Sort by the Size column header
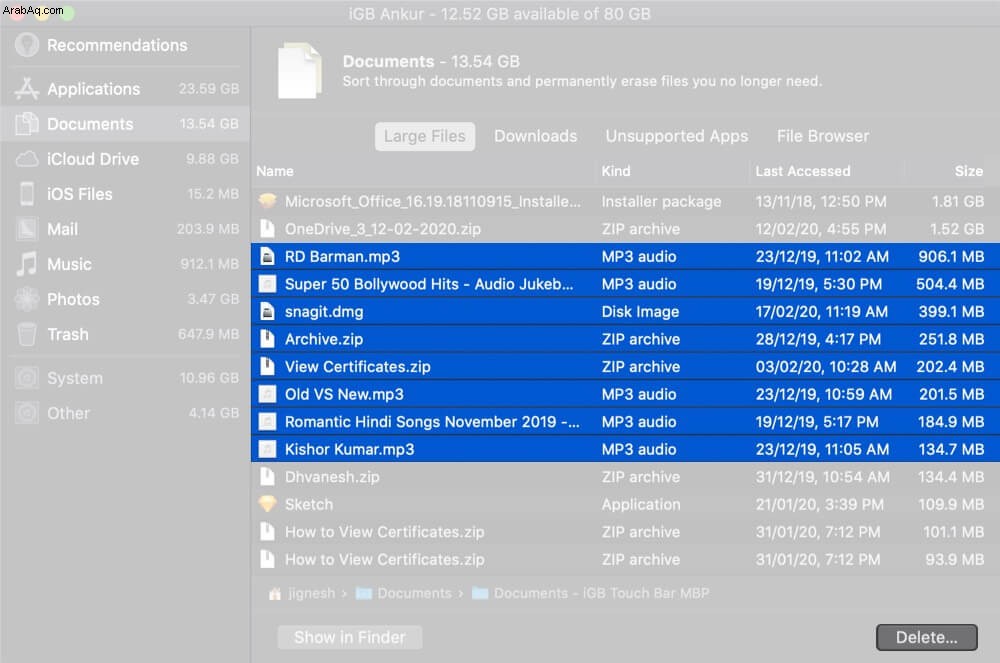 [x=969, y=171]
